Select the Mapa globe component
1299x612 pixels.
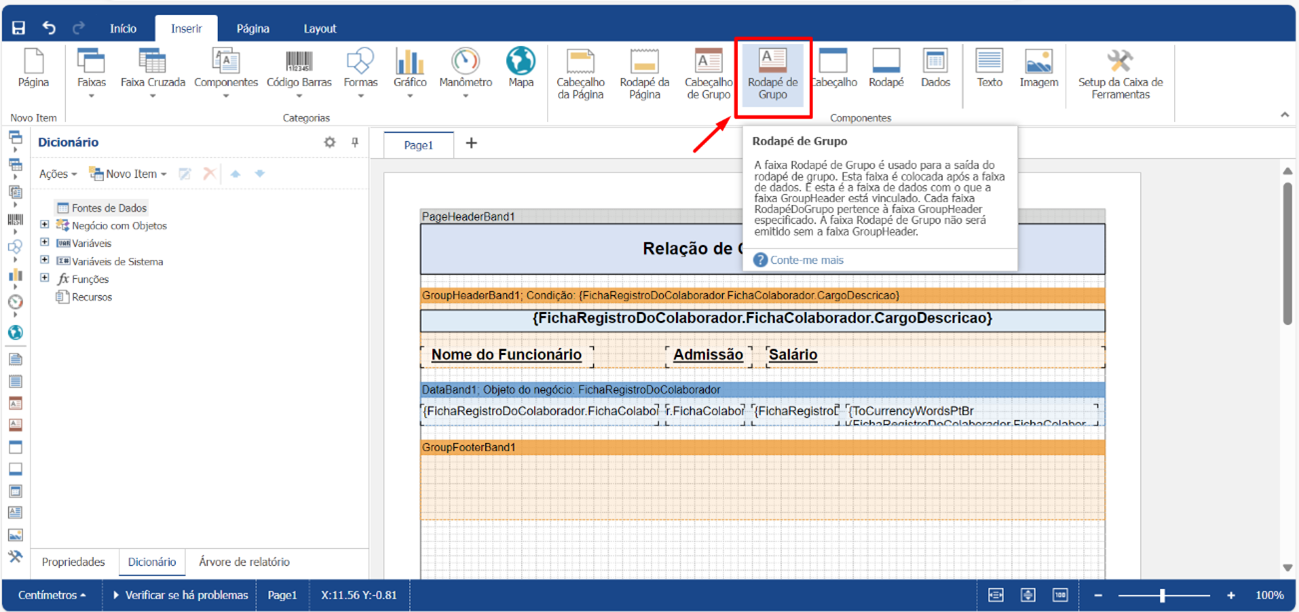521,68
